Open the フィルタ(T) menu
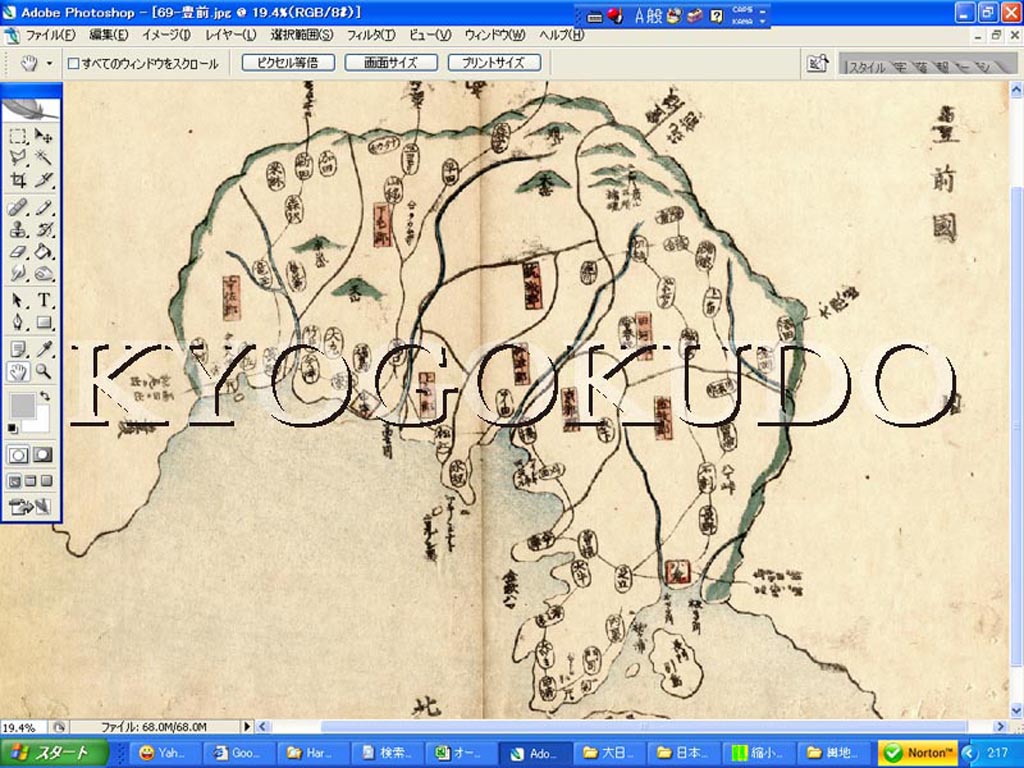The width and height of the screenshot is (1024, 768). point(371,35)
